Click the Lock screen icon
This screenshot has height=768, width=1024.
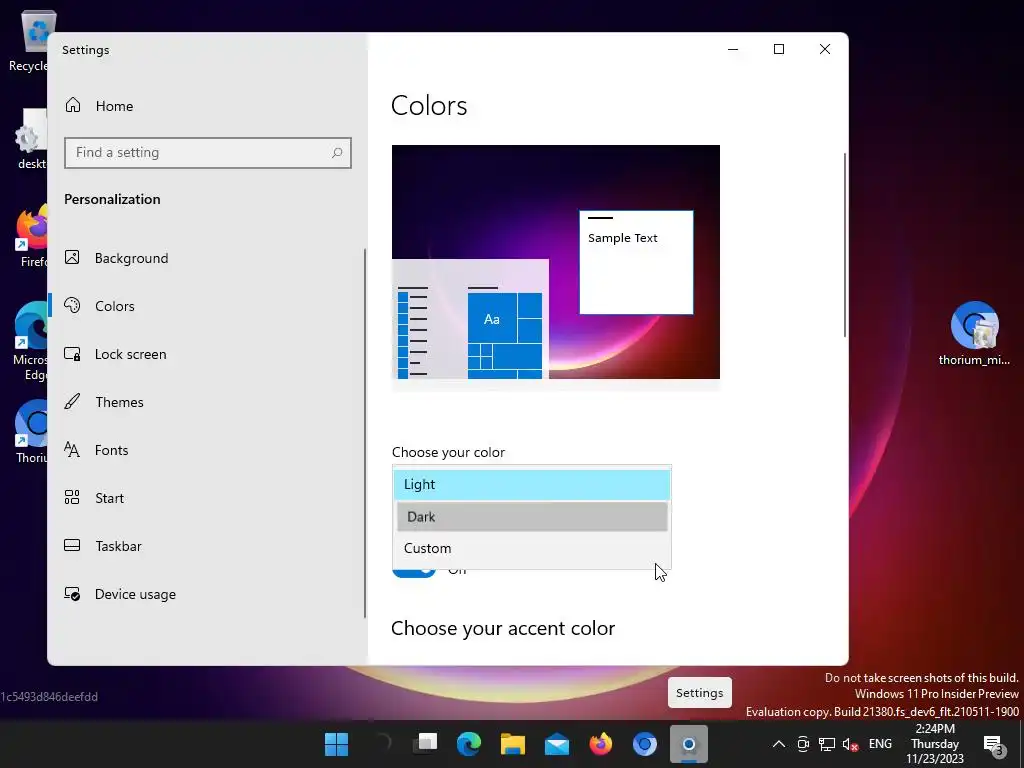[x=72, y=354]
